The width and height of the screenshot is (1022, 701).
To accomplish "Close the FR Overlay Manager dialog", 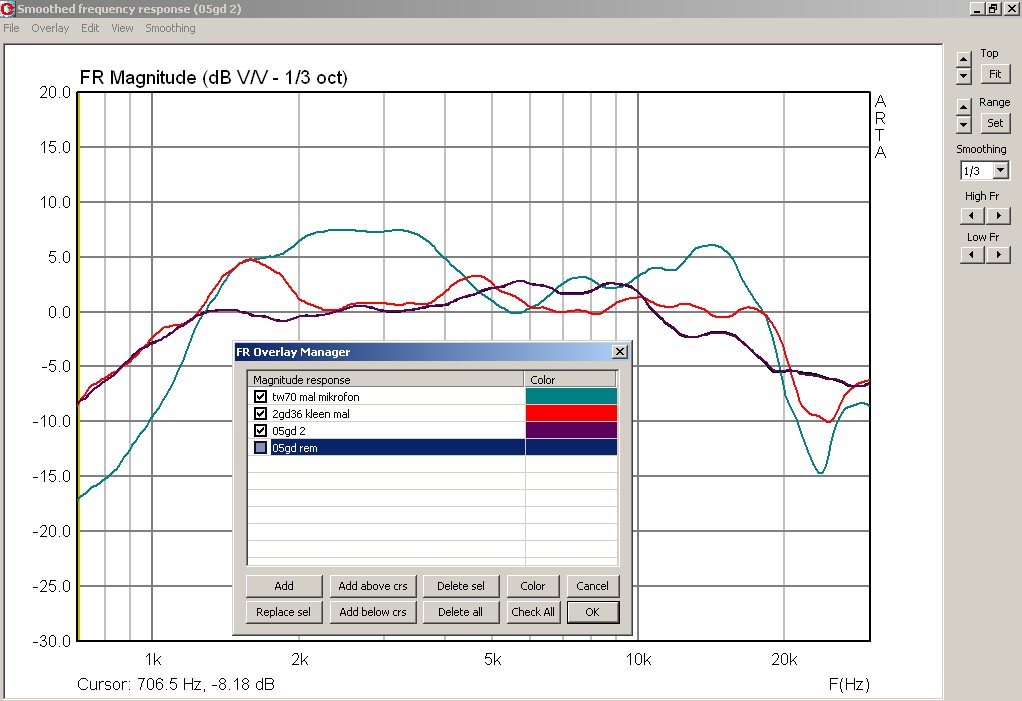I will click(620, 352).
